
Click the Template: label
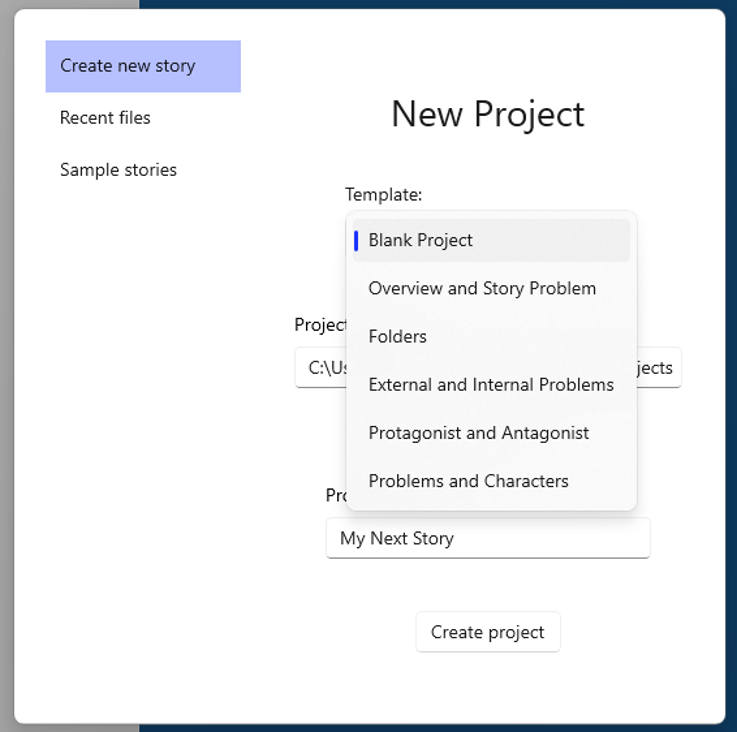(384, 194)
